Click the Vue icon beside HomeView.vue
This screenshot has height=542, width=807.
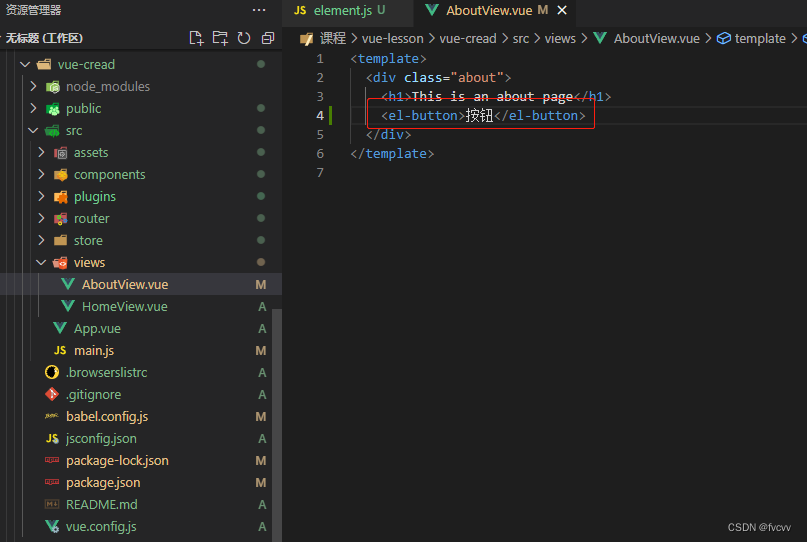click(68, 306)
